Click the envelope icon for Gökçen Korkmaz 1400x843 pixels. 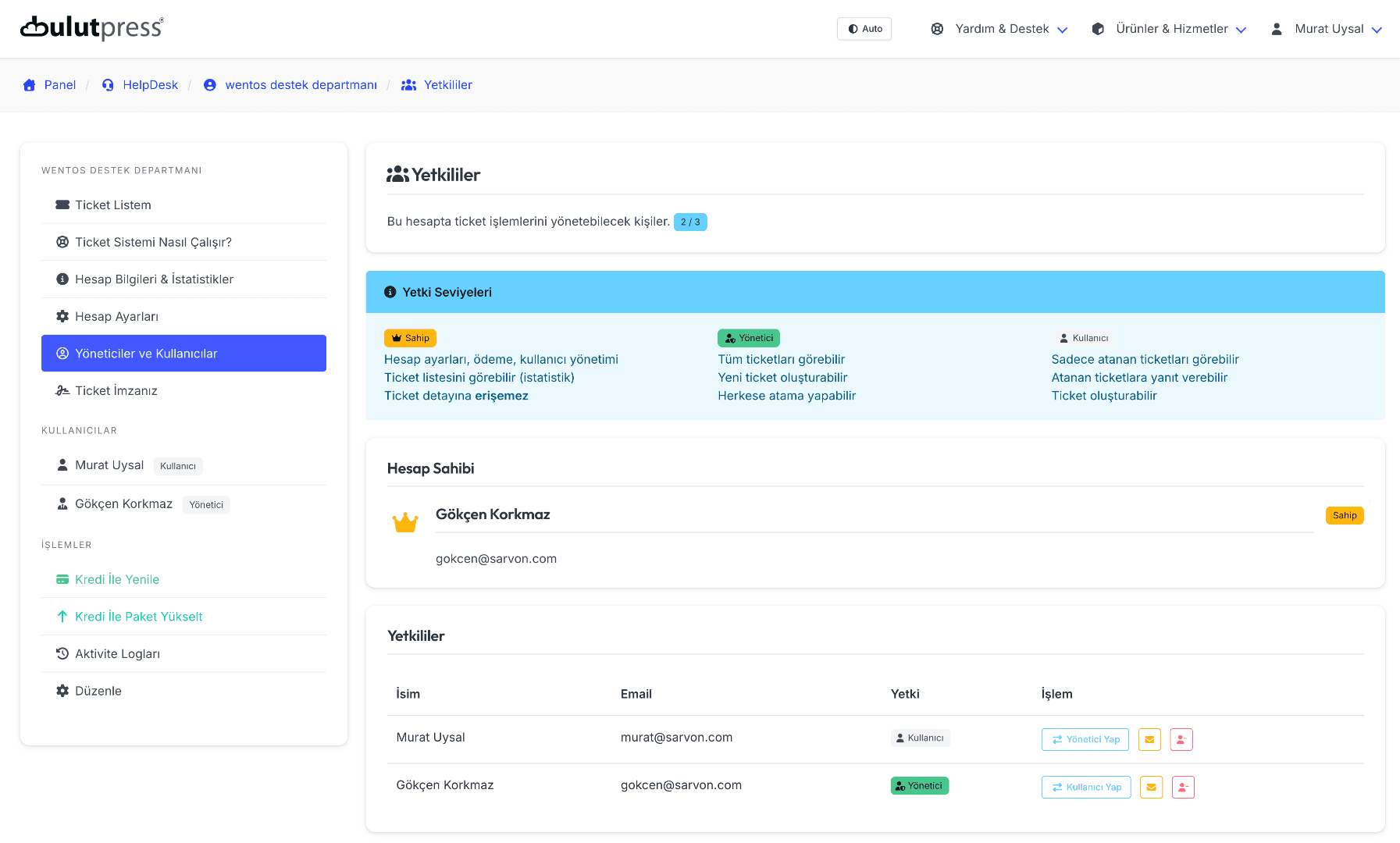click(x=1151, y=787)
